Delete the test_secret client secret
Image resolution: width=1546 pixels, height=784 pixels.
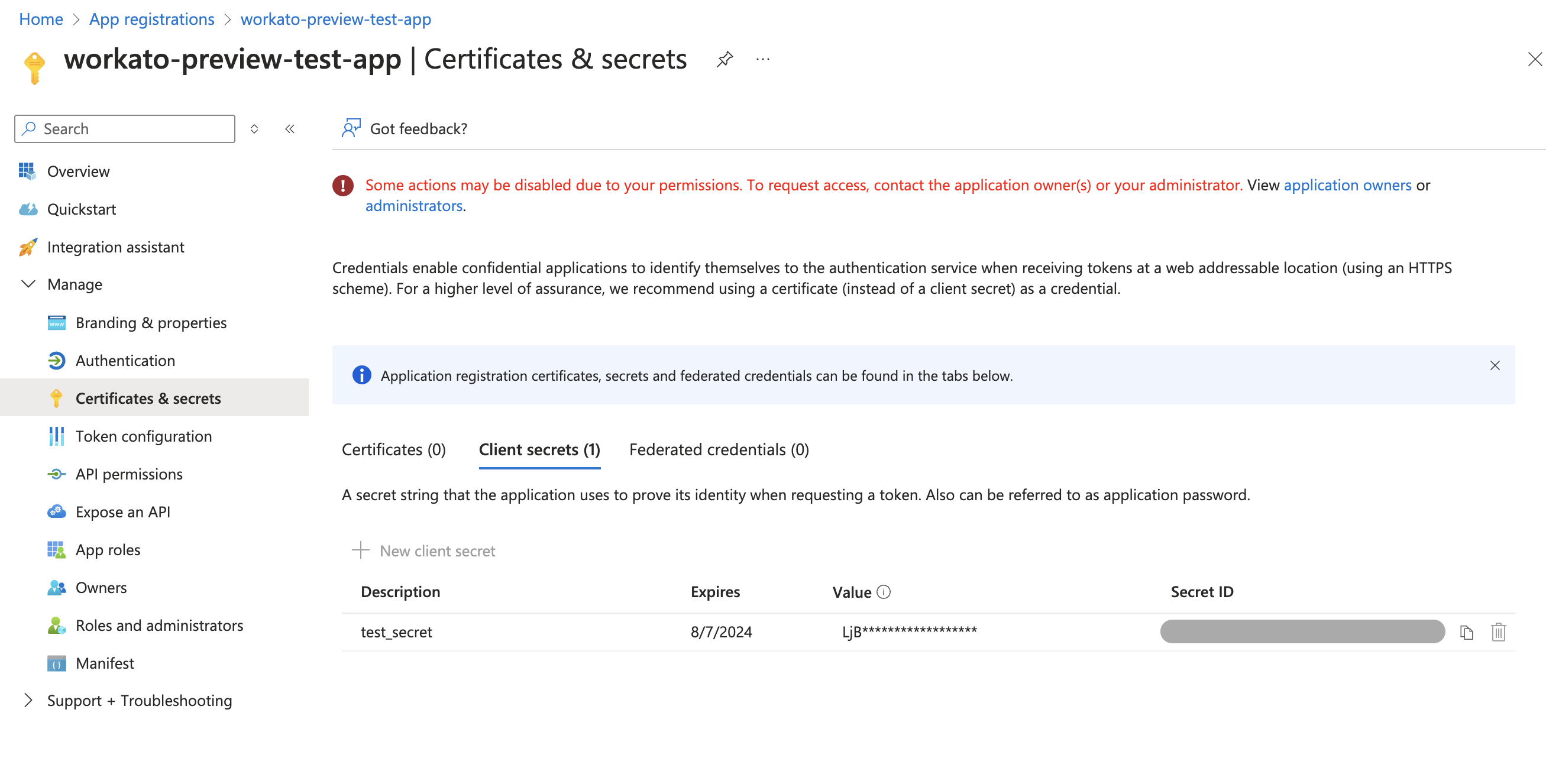(x=1498, y=631)
